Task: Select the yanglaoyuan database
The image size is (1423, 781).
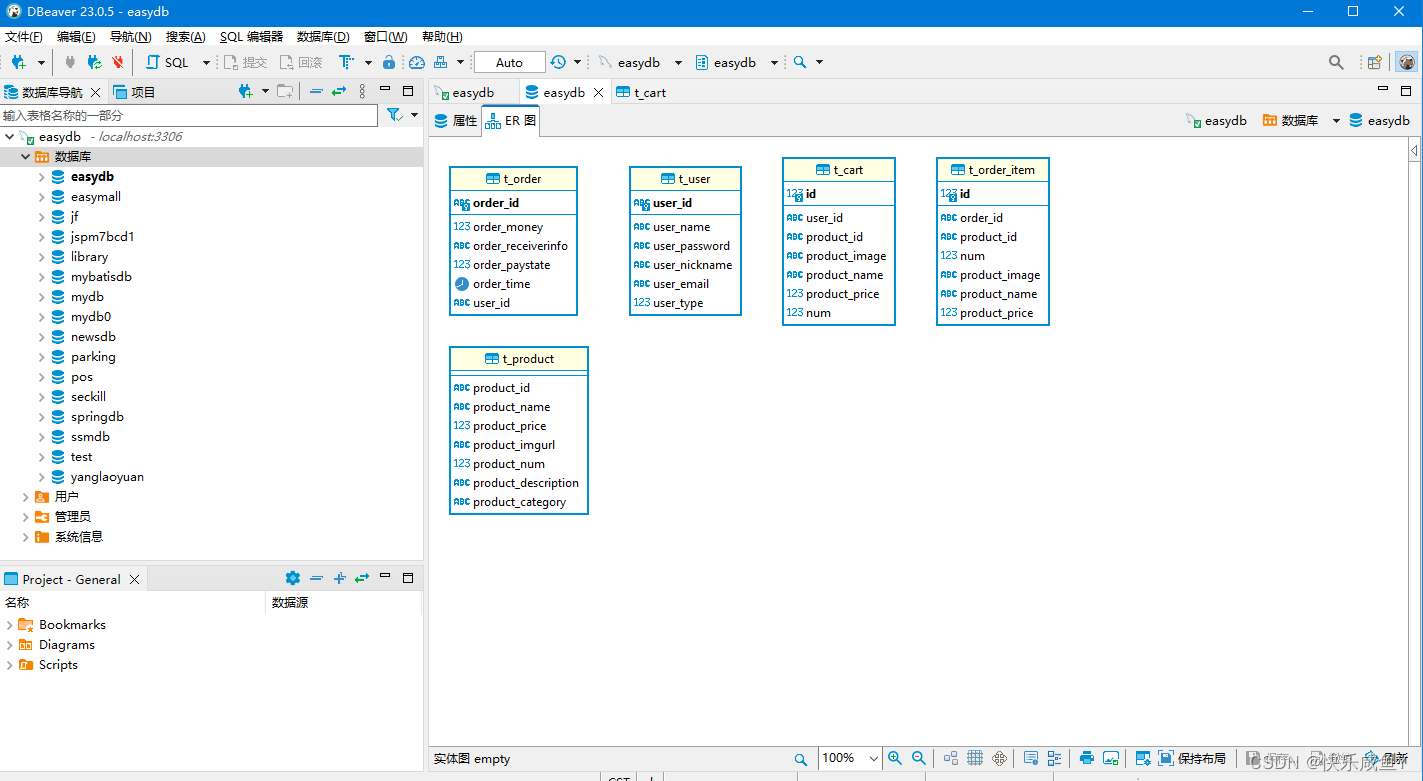Action: coord(107,477)
